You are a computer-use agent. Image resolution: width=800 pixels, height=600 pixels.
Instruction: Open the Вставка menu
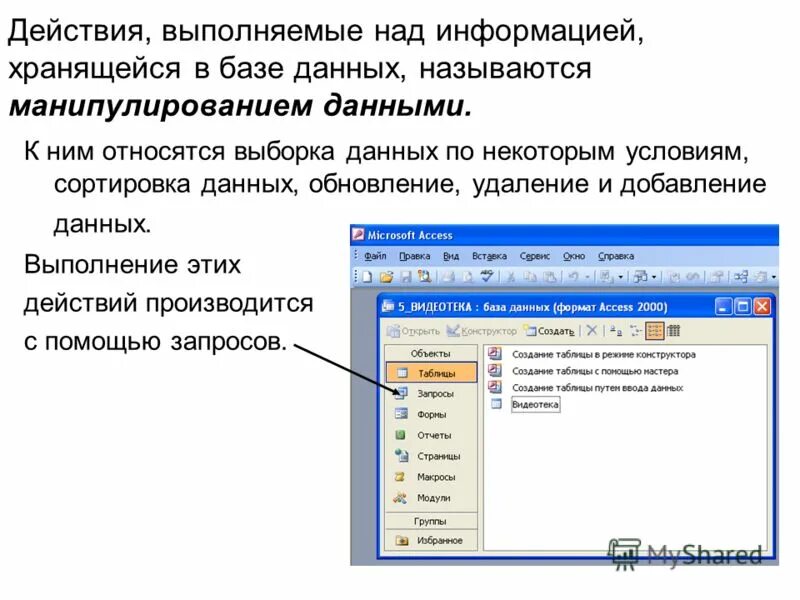(489, 256)
